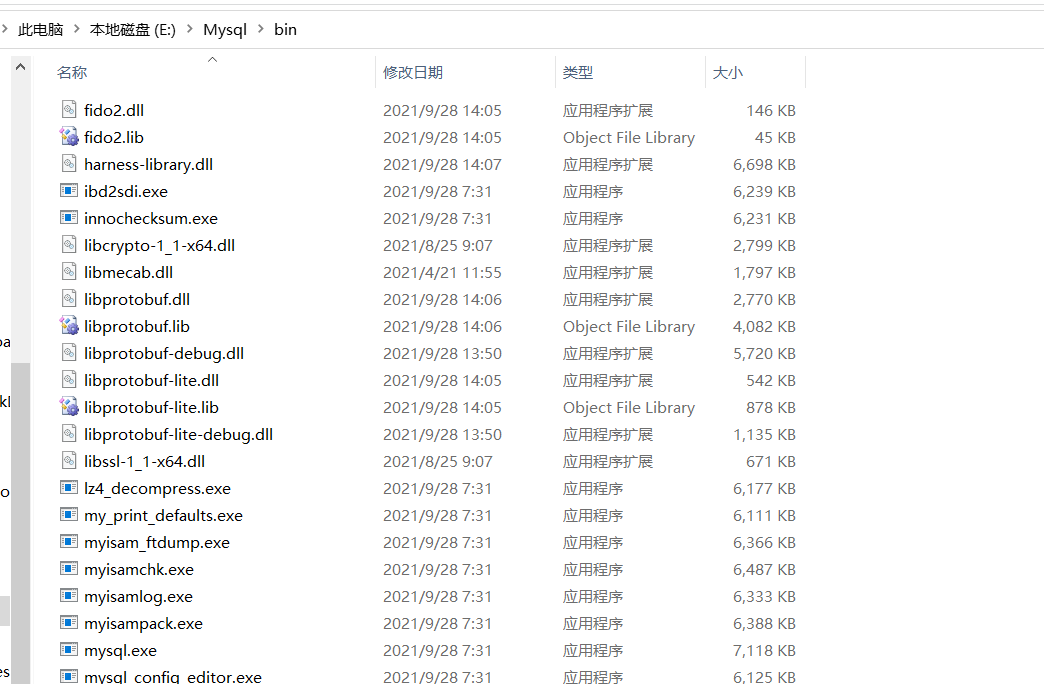
Task: Select the file name mysql.exe
Action: click(121, 650)
